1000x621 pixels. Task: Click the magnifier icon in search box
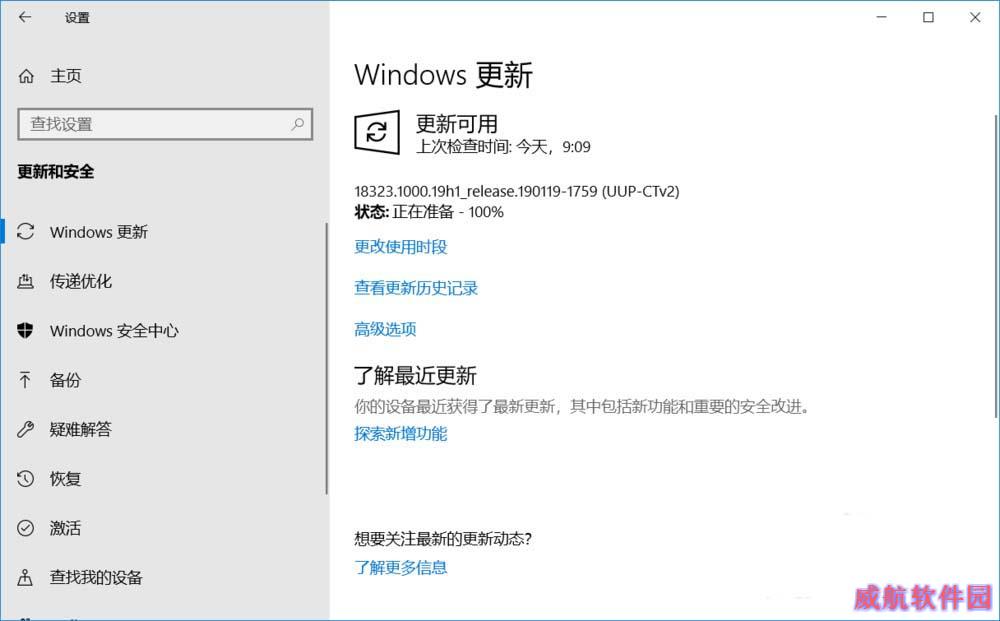[x=297, y=124]
